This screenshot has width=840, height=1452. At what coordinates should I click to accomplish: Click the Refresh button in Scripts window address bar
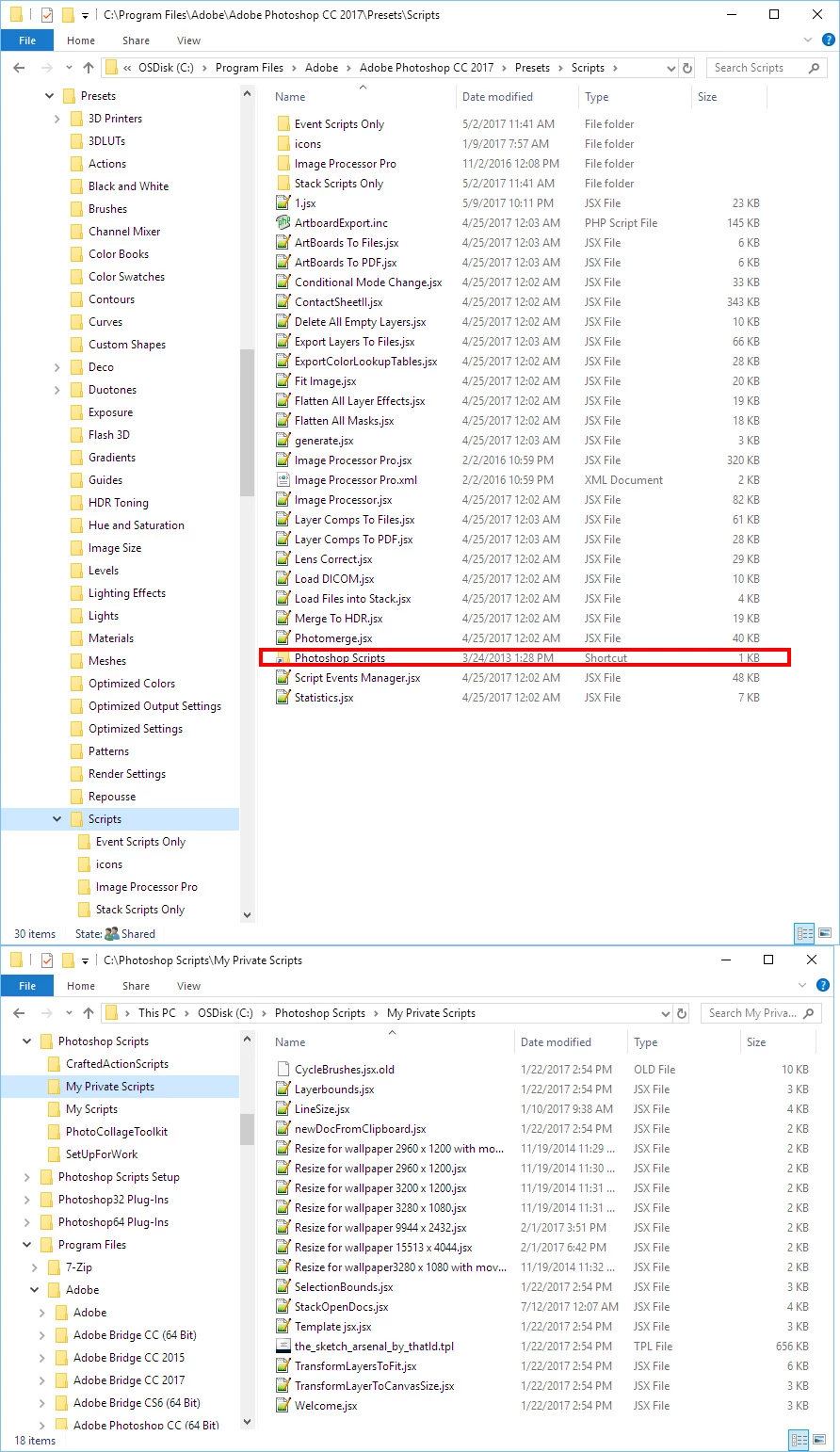687,68
